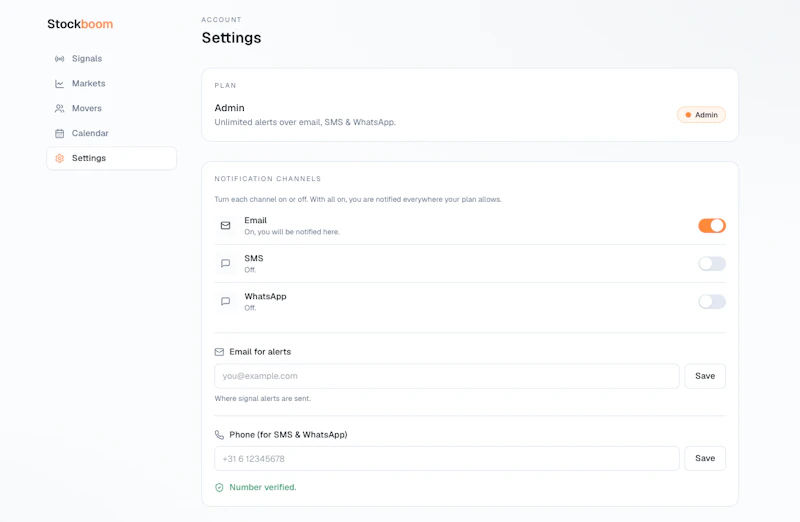
Task: Click the 'Admin' plan name text
Action: (x=230, y=108)
